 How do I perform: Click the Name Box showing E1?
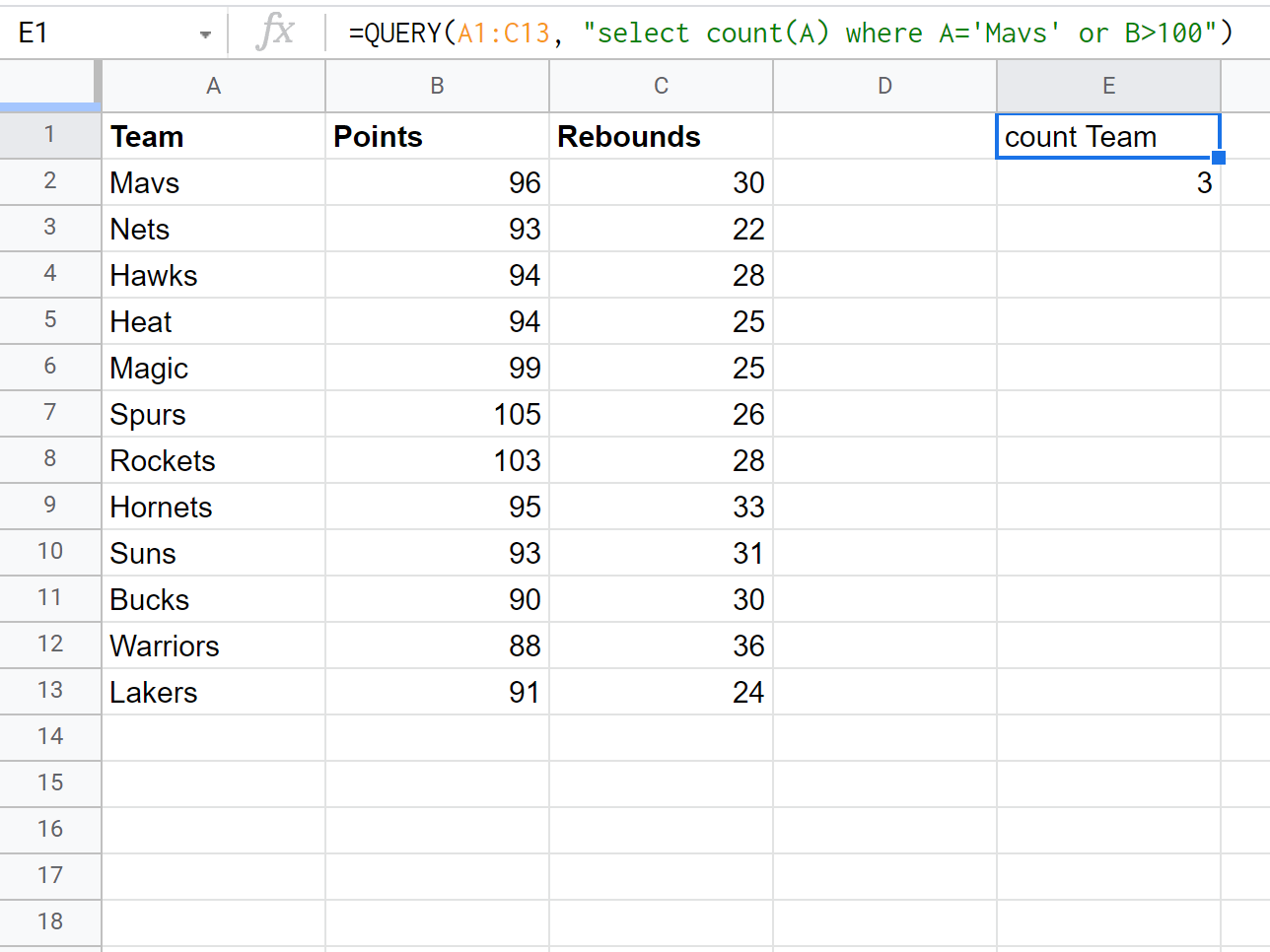pyautogui.click(x=99, y=34)
